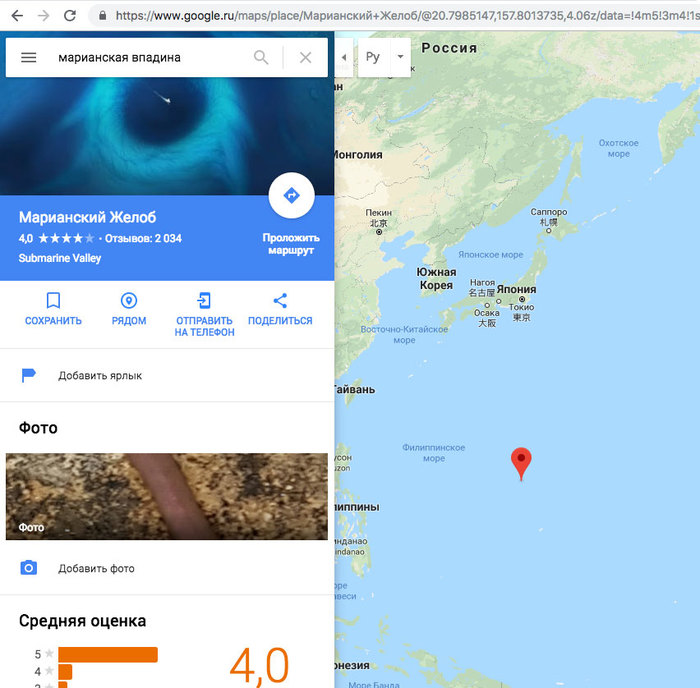Collapse the side panel arrow
700x688 pixels.
tap(345, 57)
